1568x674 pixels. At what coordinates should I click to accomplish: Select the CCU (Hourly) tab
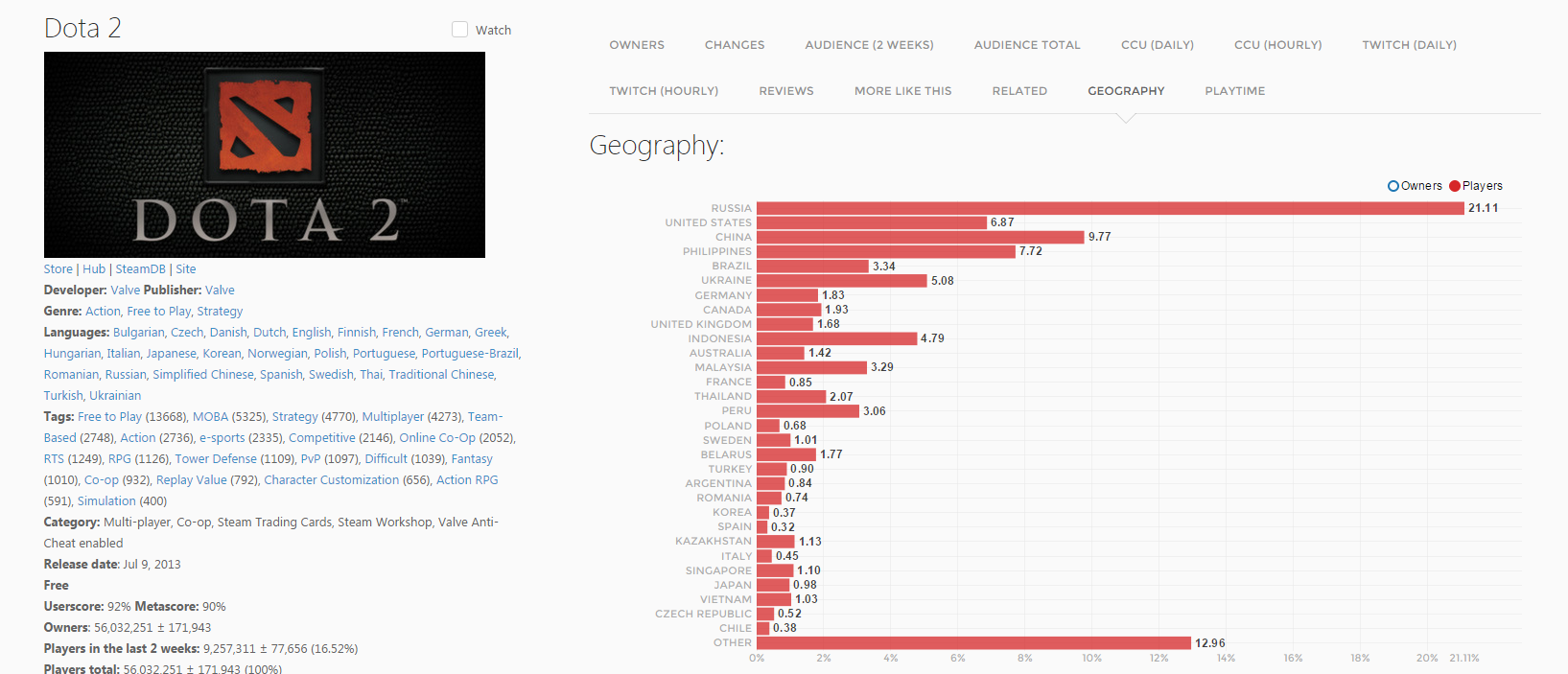[1277, 45]
